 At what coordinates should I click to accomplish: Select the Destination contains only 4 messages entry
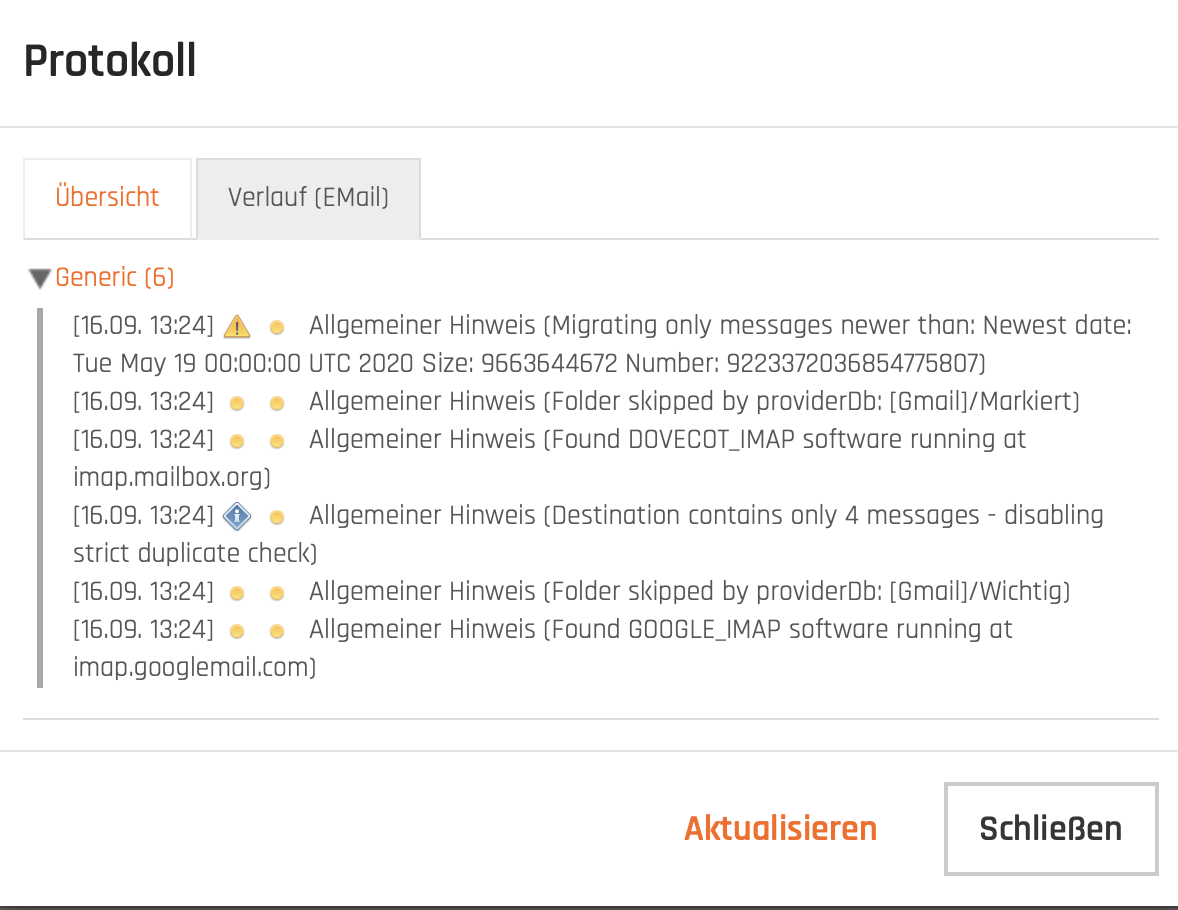(x=588, y=534)
